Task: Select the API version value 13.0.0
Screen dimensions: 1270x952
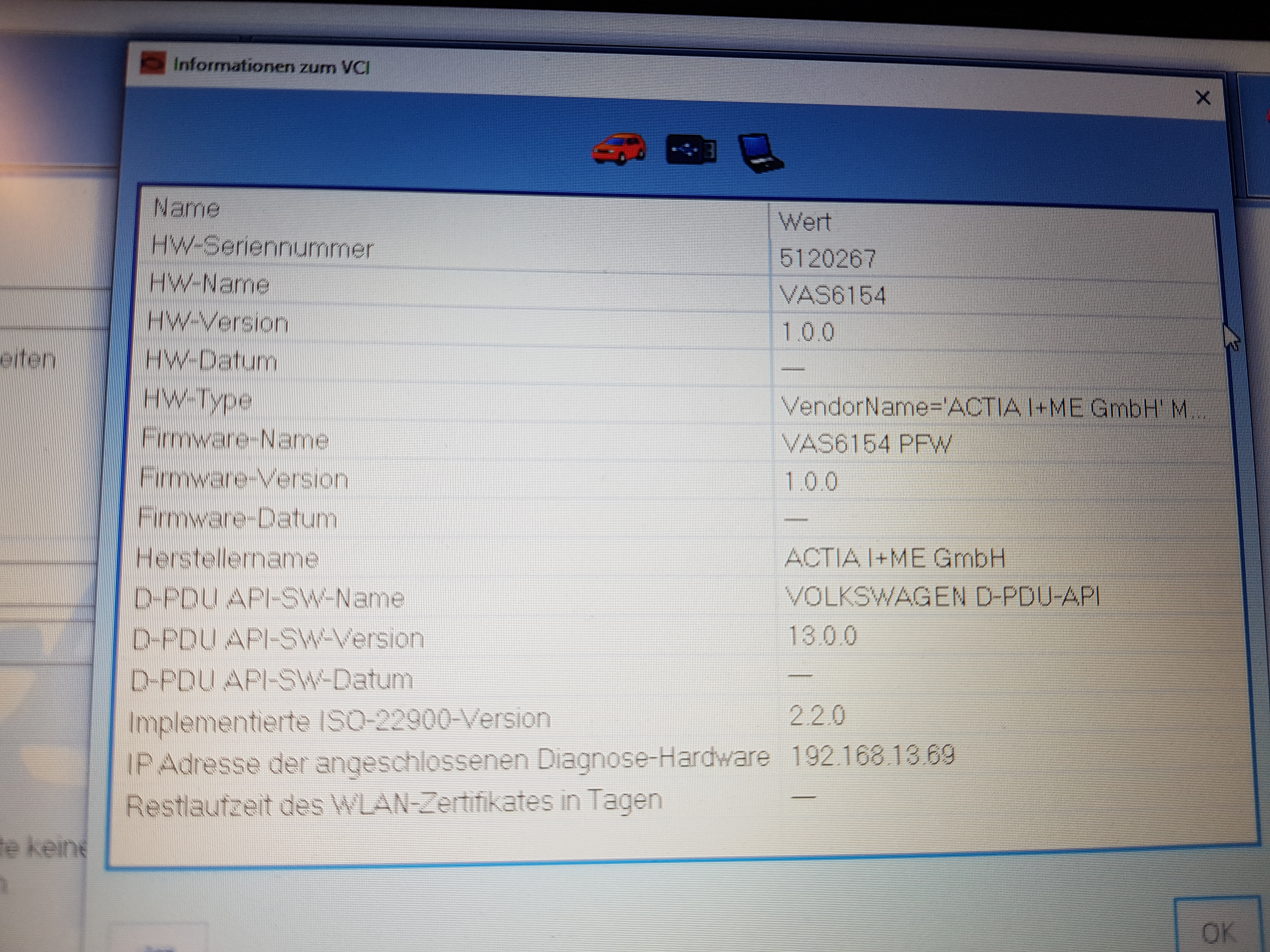Action: click(x=822, y=636)
